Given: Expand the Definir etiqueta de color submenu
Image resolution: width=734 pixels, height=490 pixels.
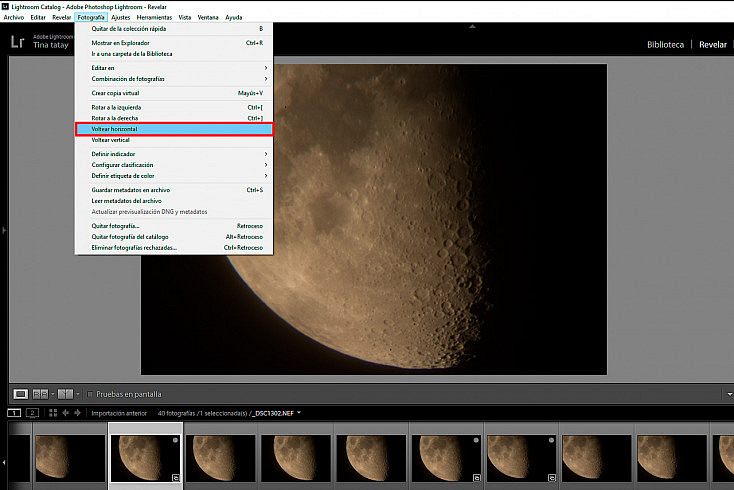Looking at the screenshot, I should click(x=174, y=176).
